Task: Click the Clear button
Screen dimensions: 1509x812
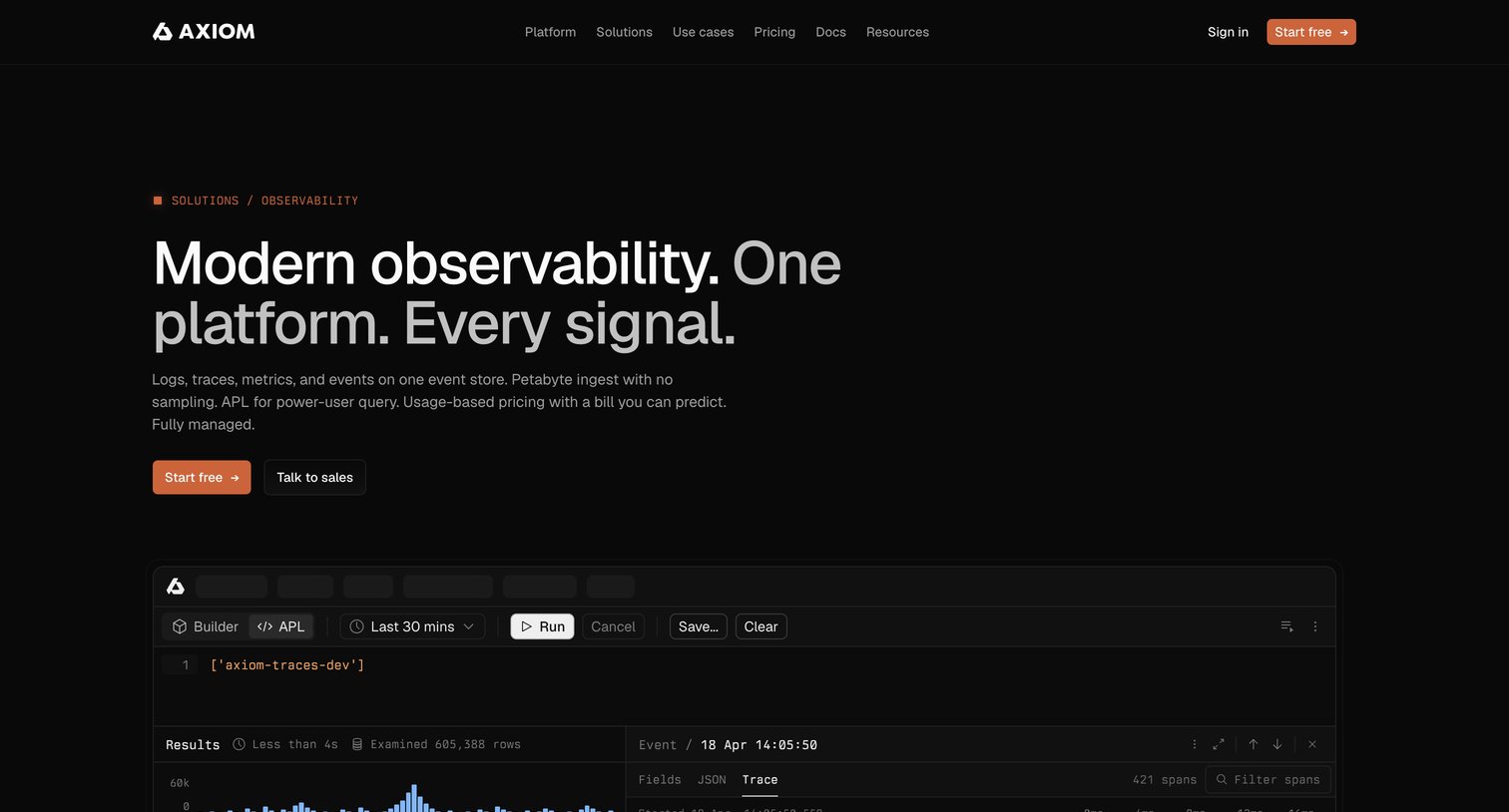Action: (x=760, y=626)
